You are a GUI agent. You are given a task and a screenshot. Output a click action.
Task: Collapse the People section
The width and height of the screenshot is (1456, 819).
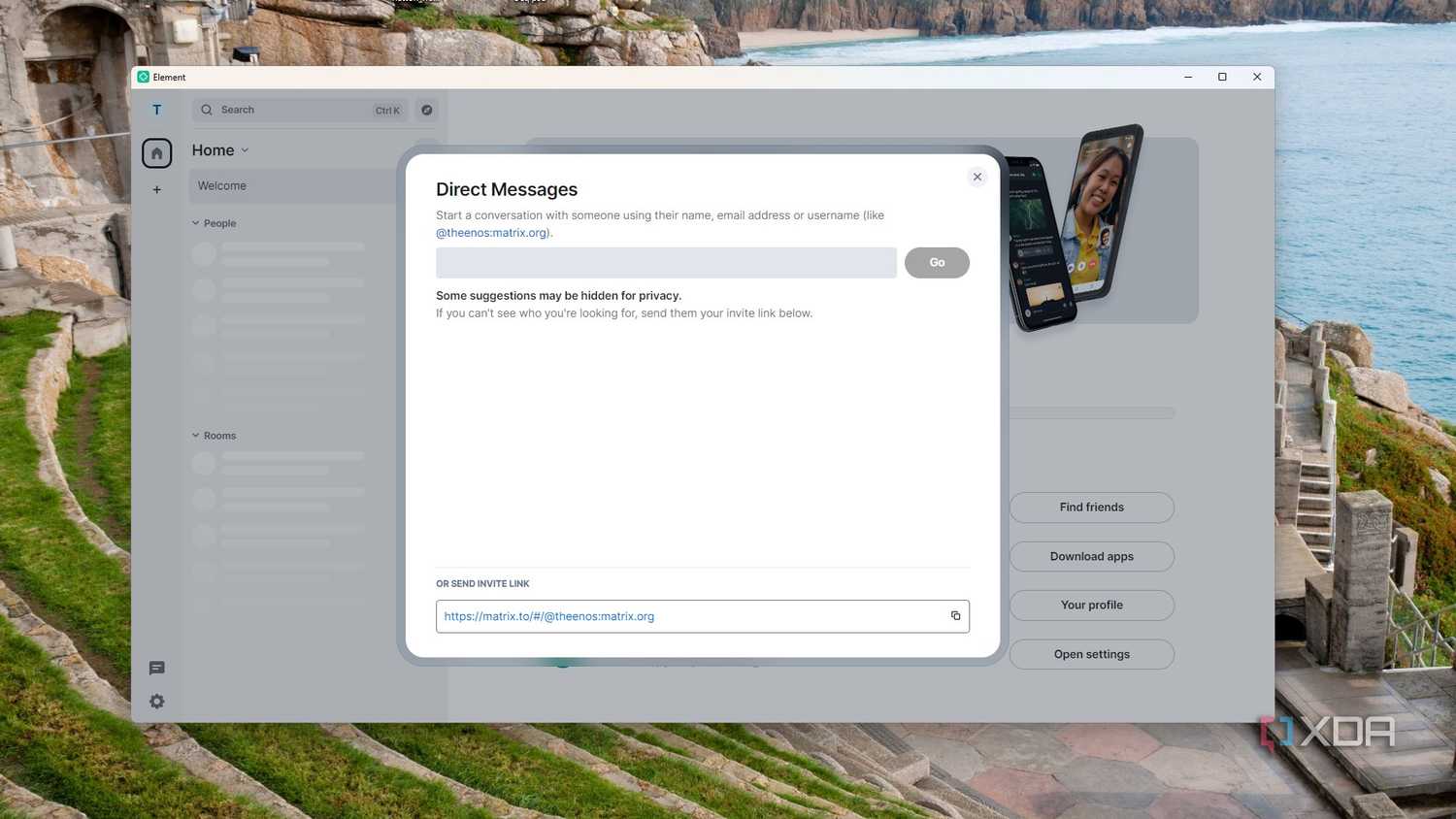point(214,223)
